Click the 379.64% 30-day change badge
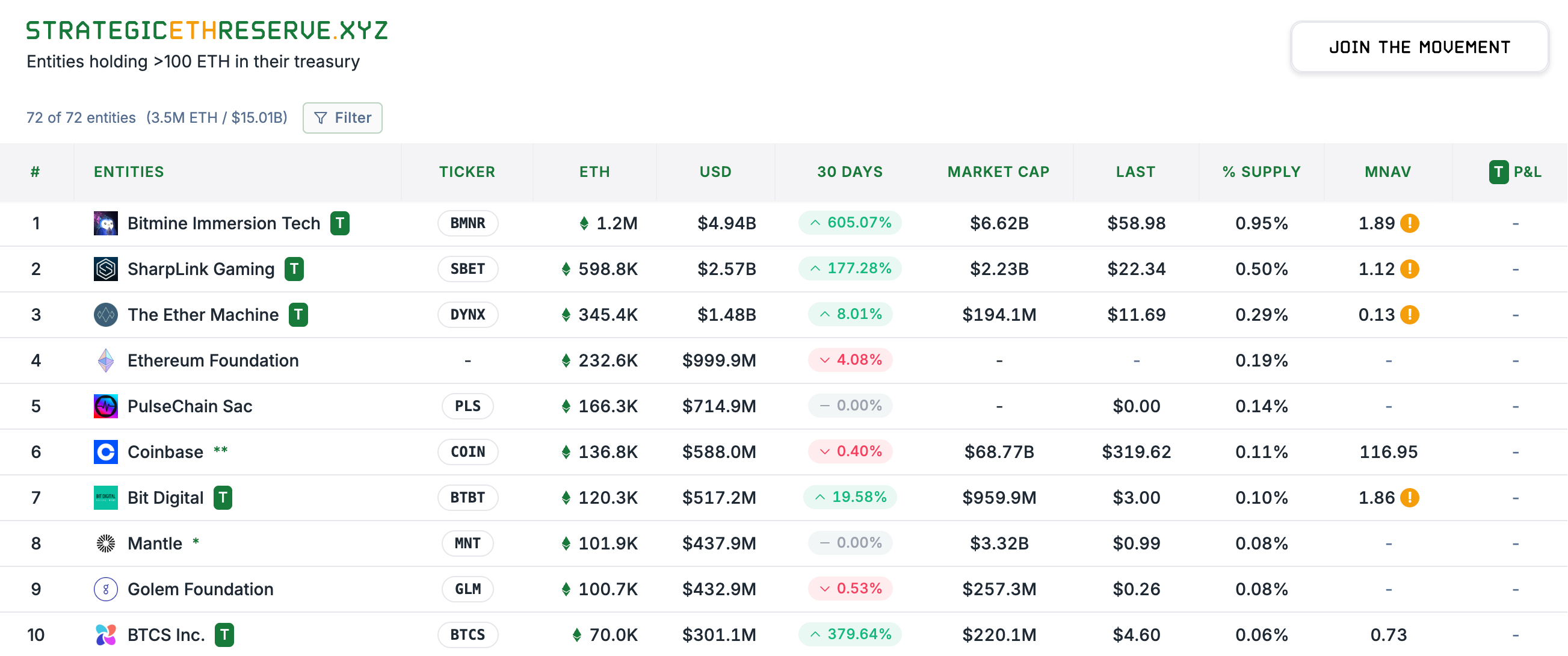Screen dimensions: 1568x656 (x=850, y=634)
